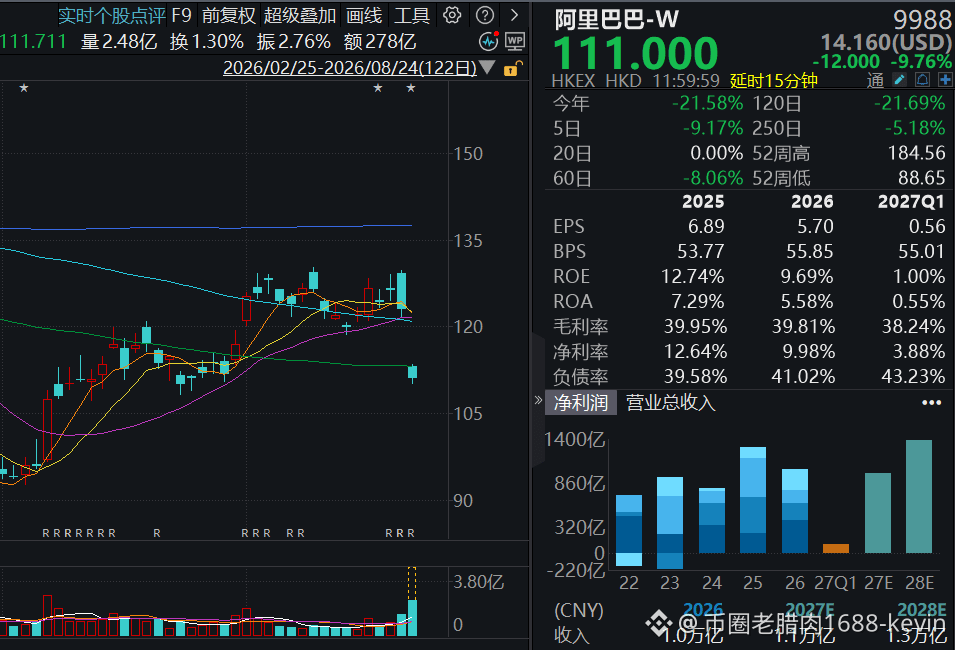955x650 pixels.
Task: Open the help question-mark icon
Action: (x=485, y=15)
